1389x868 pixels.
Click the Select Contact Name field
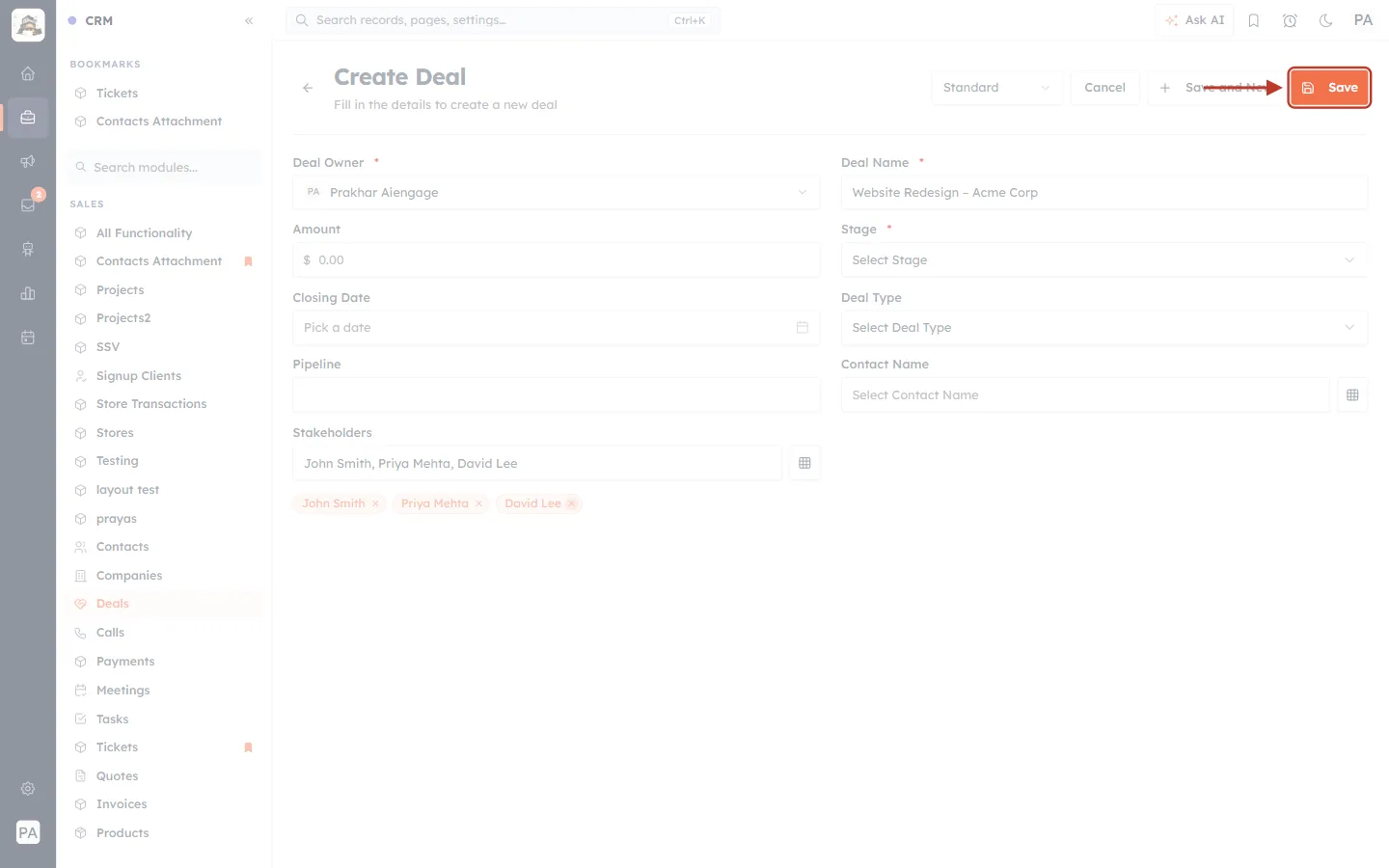coord(1085,394)
